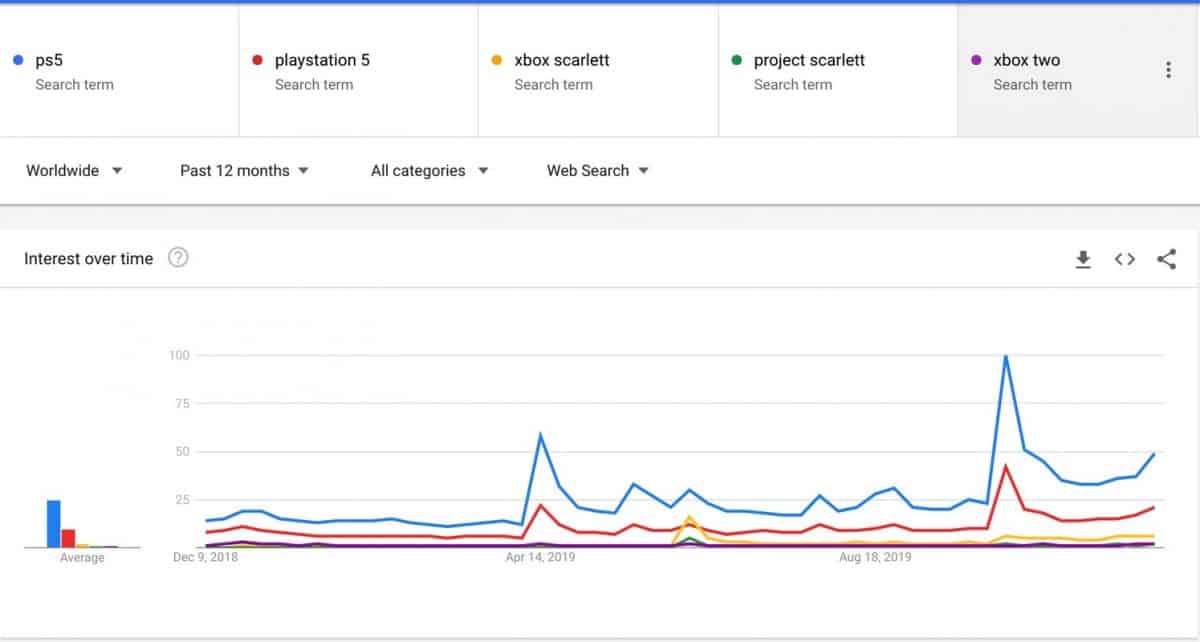Expand the All categories dropdown
Image resolution: width=1200 pixels, height=642 pixels.
tap(429, 171)
